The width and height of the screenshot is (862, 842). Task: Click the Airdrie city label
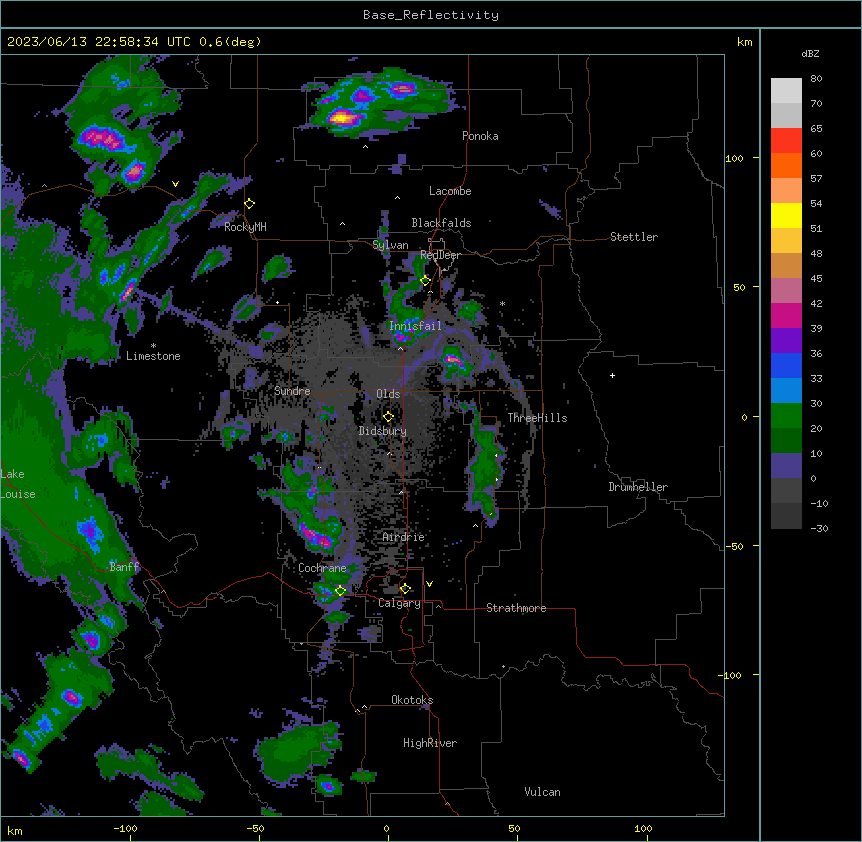[x=404, y=537]
